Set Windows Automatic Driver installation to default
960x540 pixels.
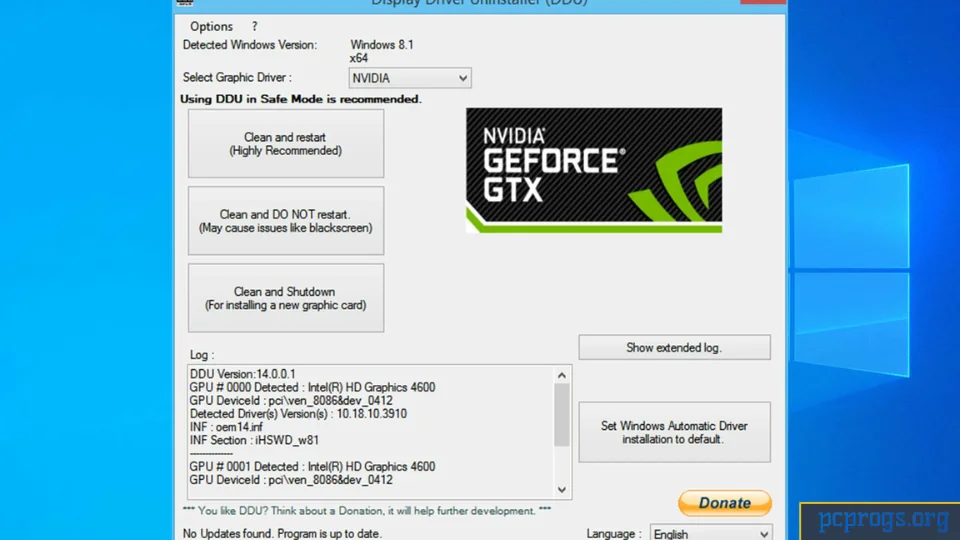(x=674, y=432)
